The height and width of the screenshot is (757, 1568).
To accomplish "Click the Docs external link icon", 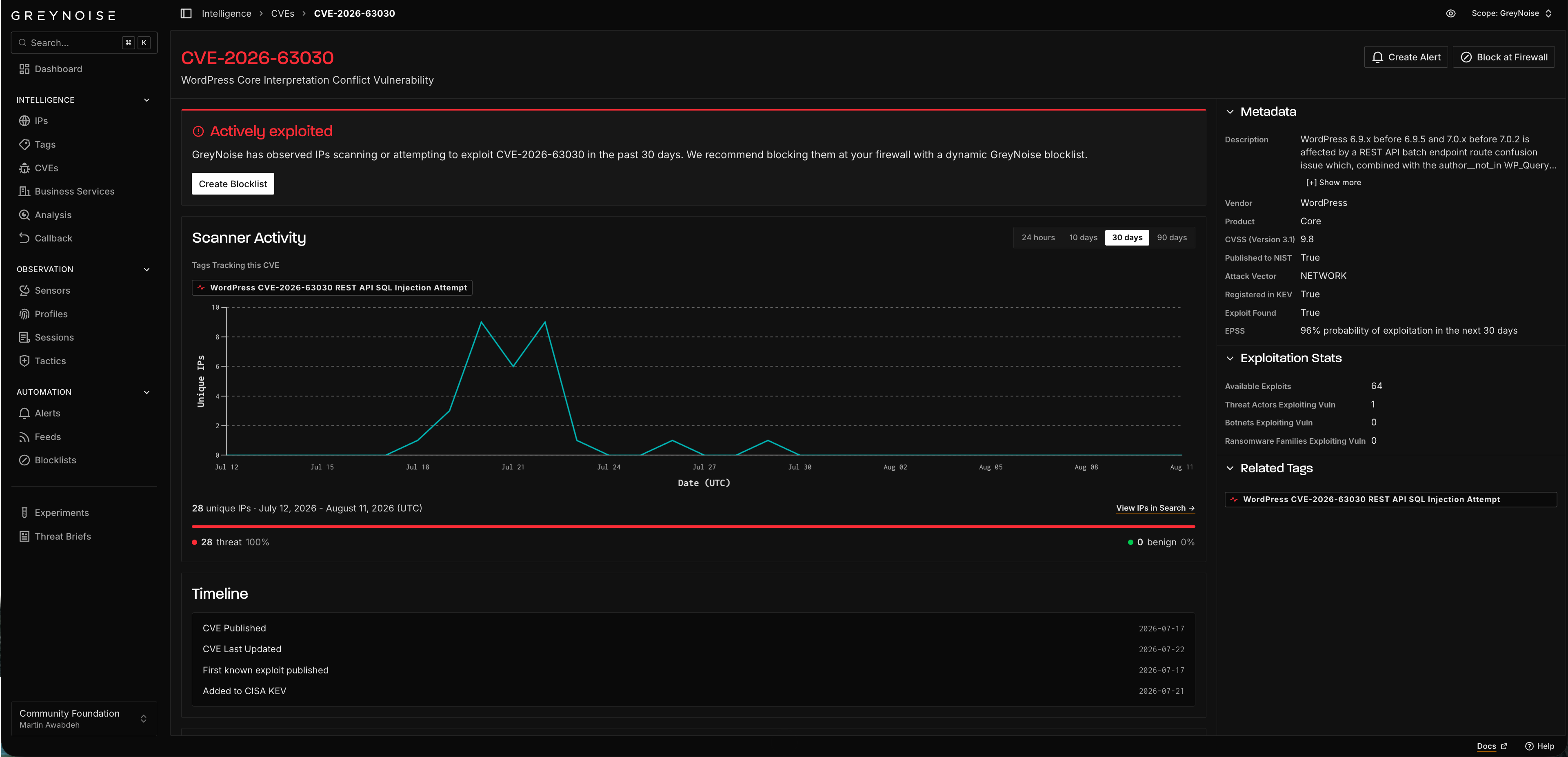I will [1504, 746].
